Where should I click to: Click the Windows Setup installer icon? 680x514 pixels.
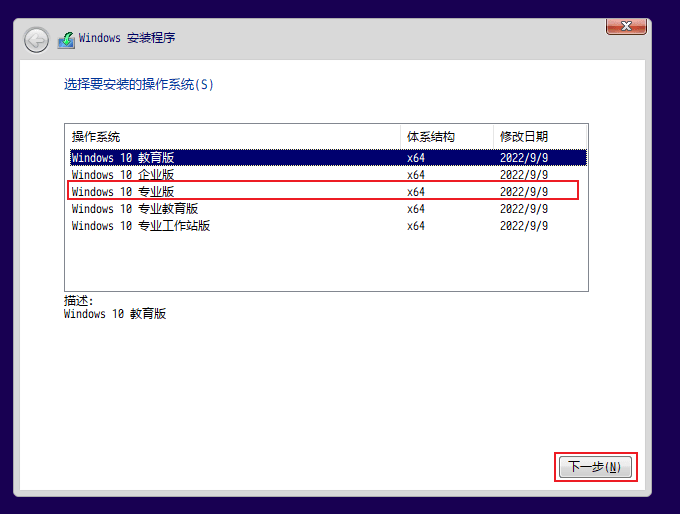click(x=66, y=40)
